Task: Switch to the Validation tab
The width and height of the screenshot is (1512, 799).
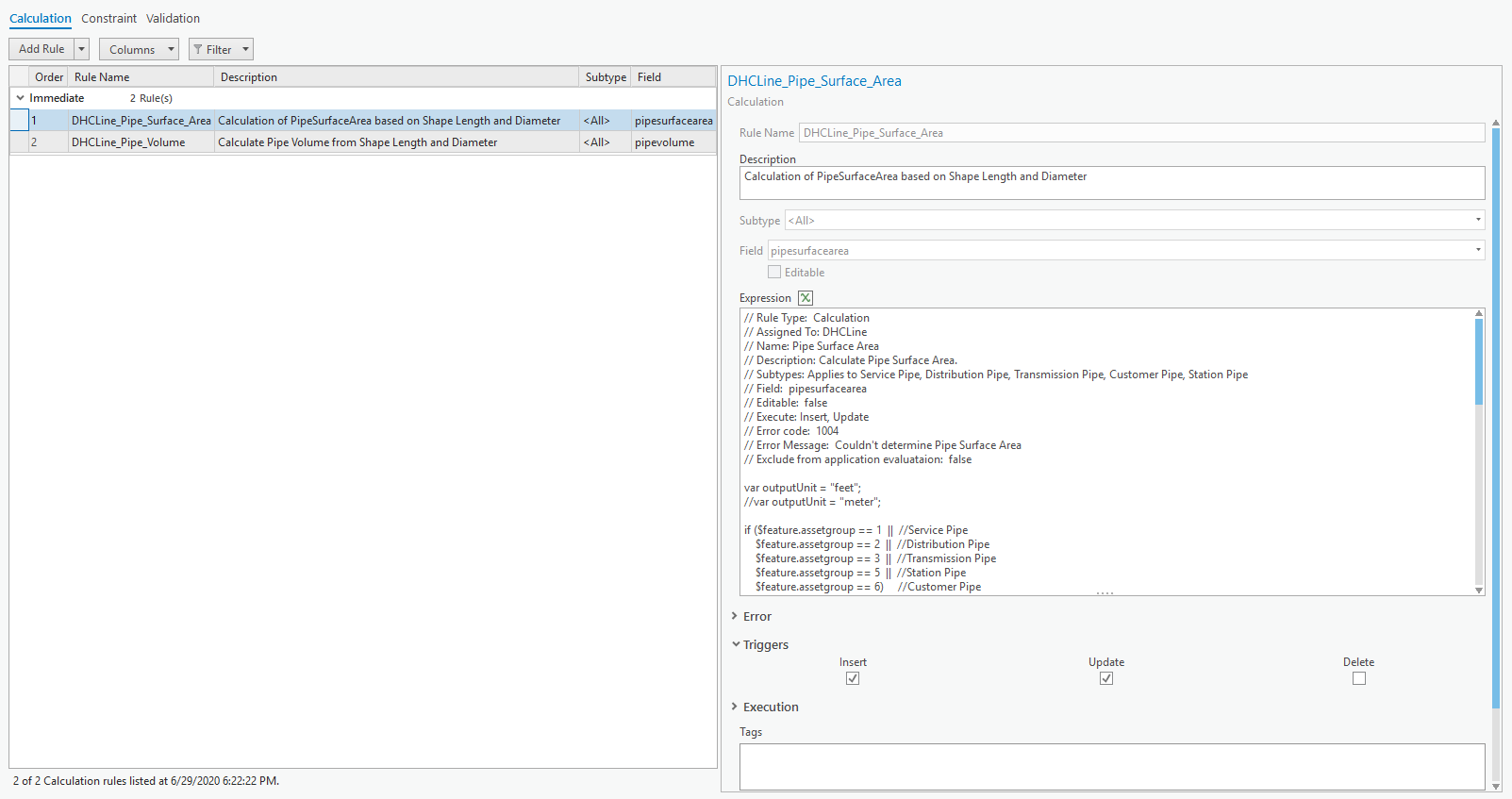Action: 173,18
